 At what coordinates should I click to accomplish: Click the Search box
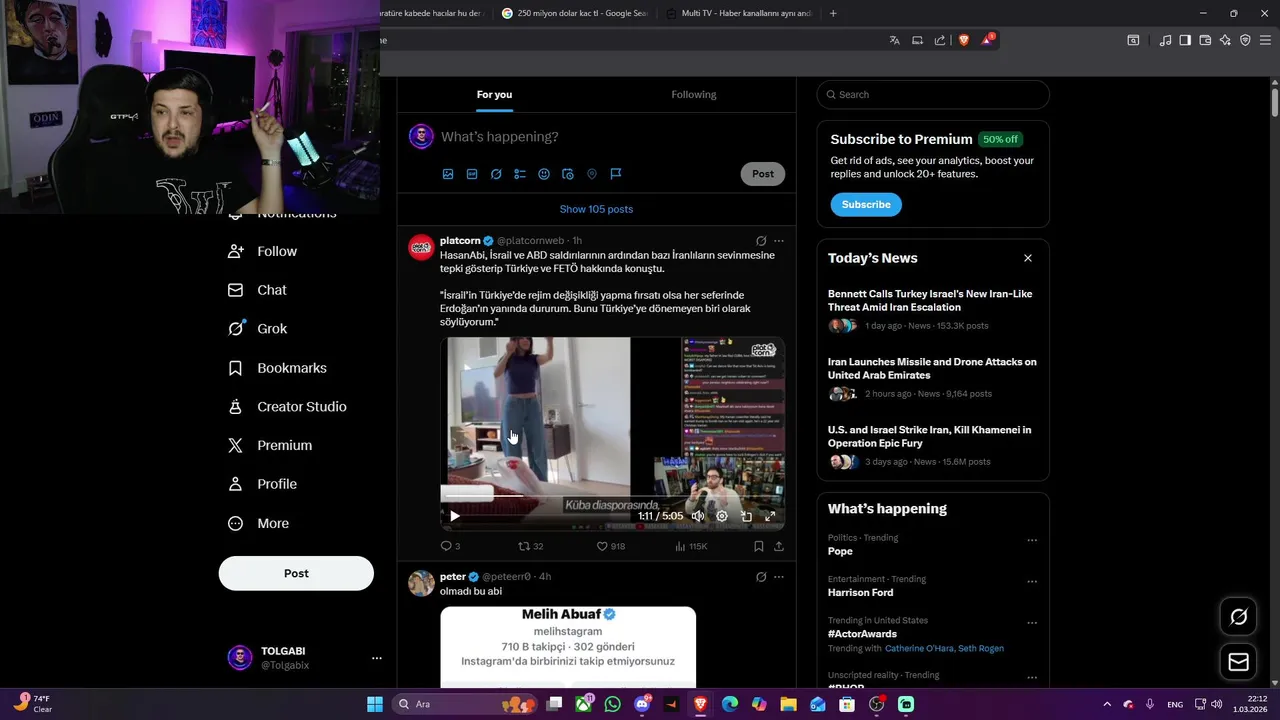coord(933,94)
